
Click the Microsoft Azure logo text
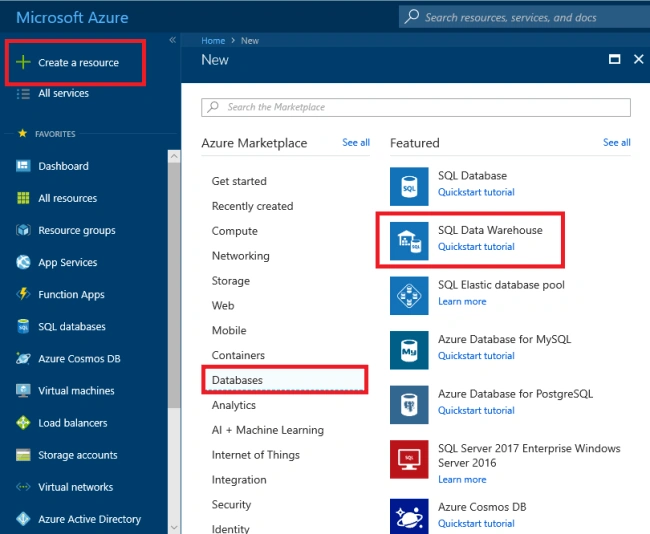tap(72, 17)
